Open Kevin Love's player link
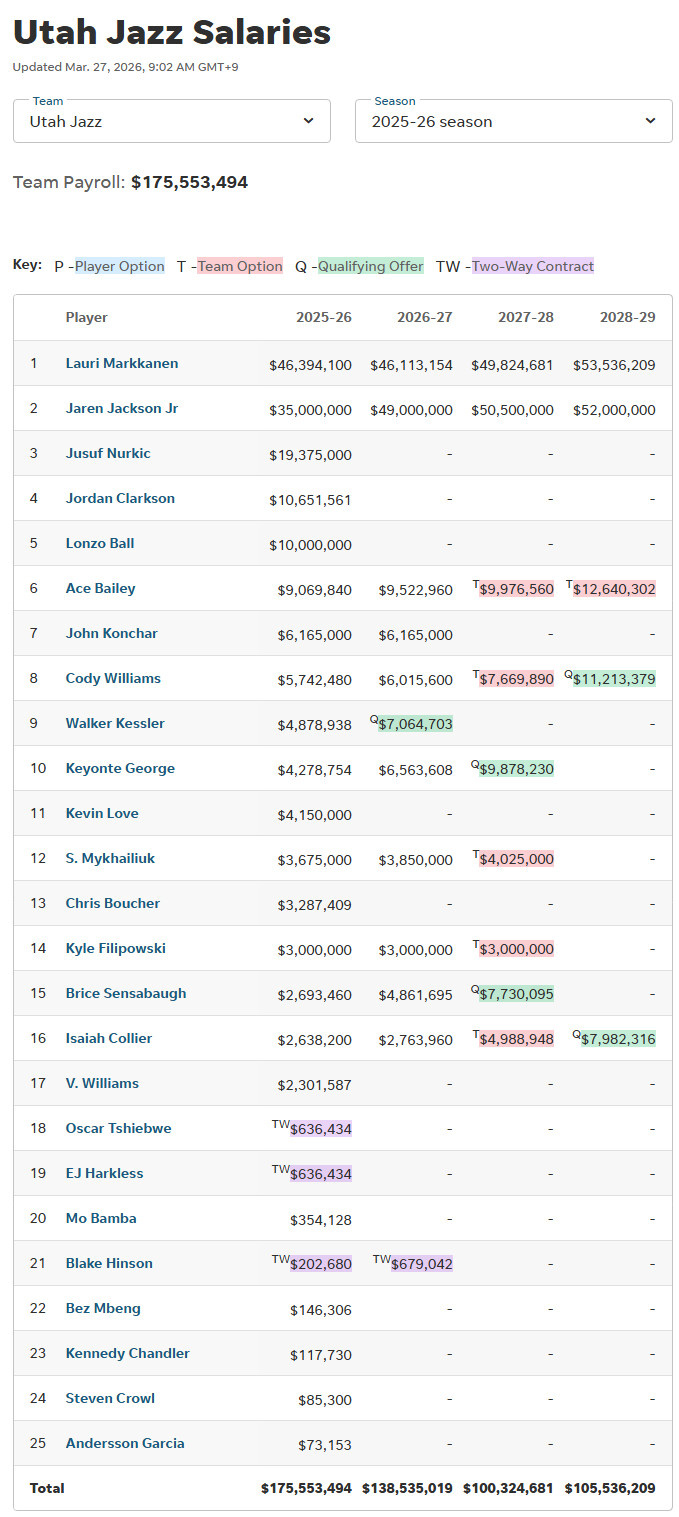The width and height of the screenshot is (679, 1517). click(102, 813)
